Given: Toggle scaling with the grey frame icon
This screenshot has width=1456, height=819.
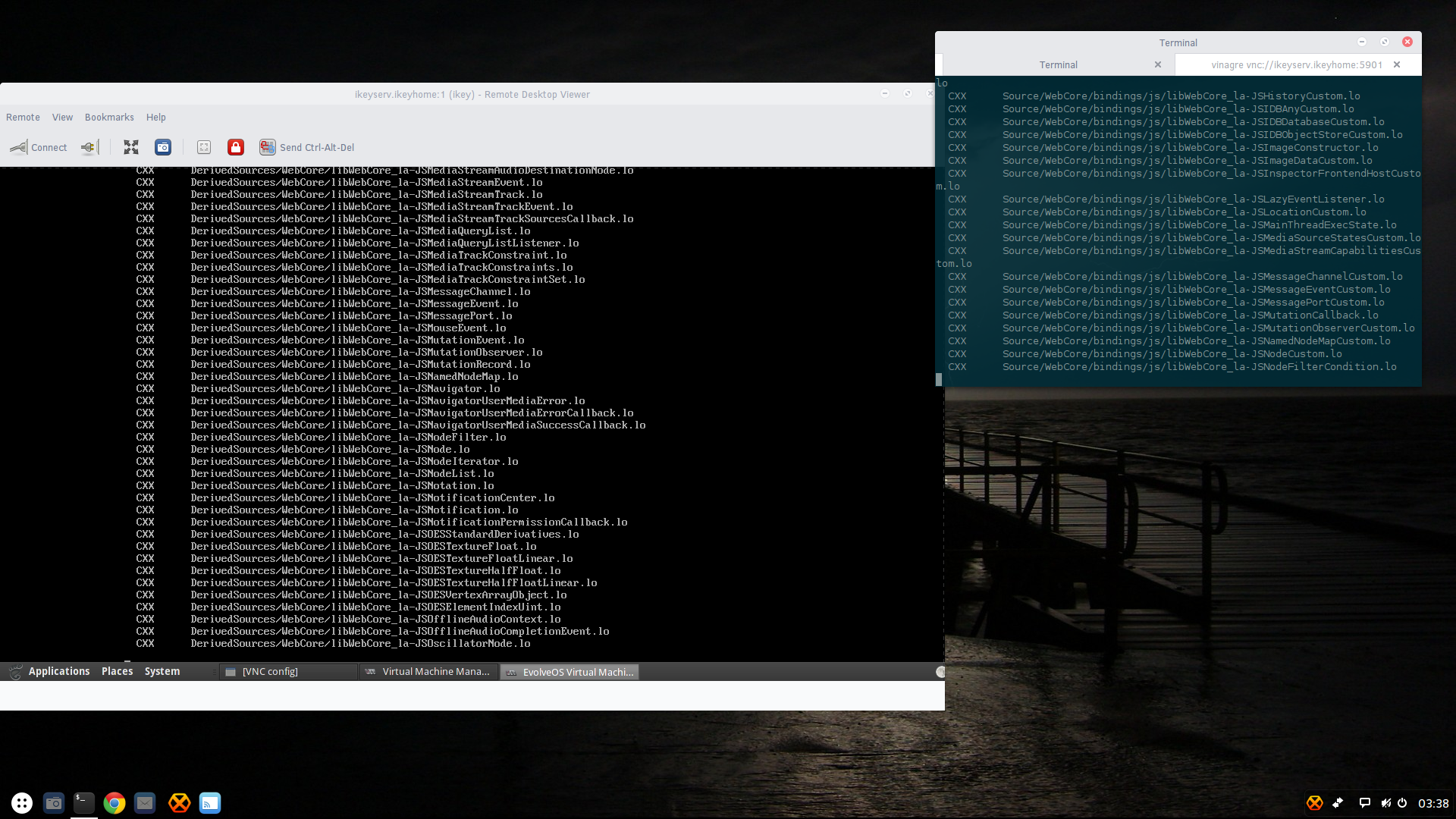Looking at the screenshot, I should coord(204,147).
